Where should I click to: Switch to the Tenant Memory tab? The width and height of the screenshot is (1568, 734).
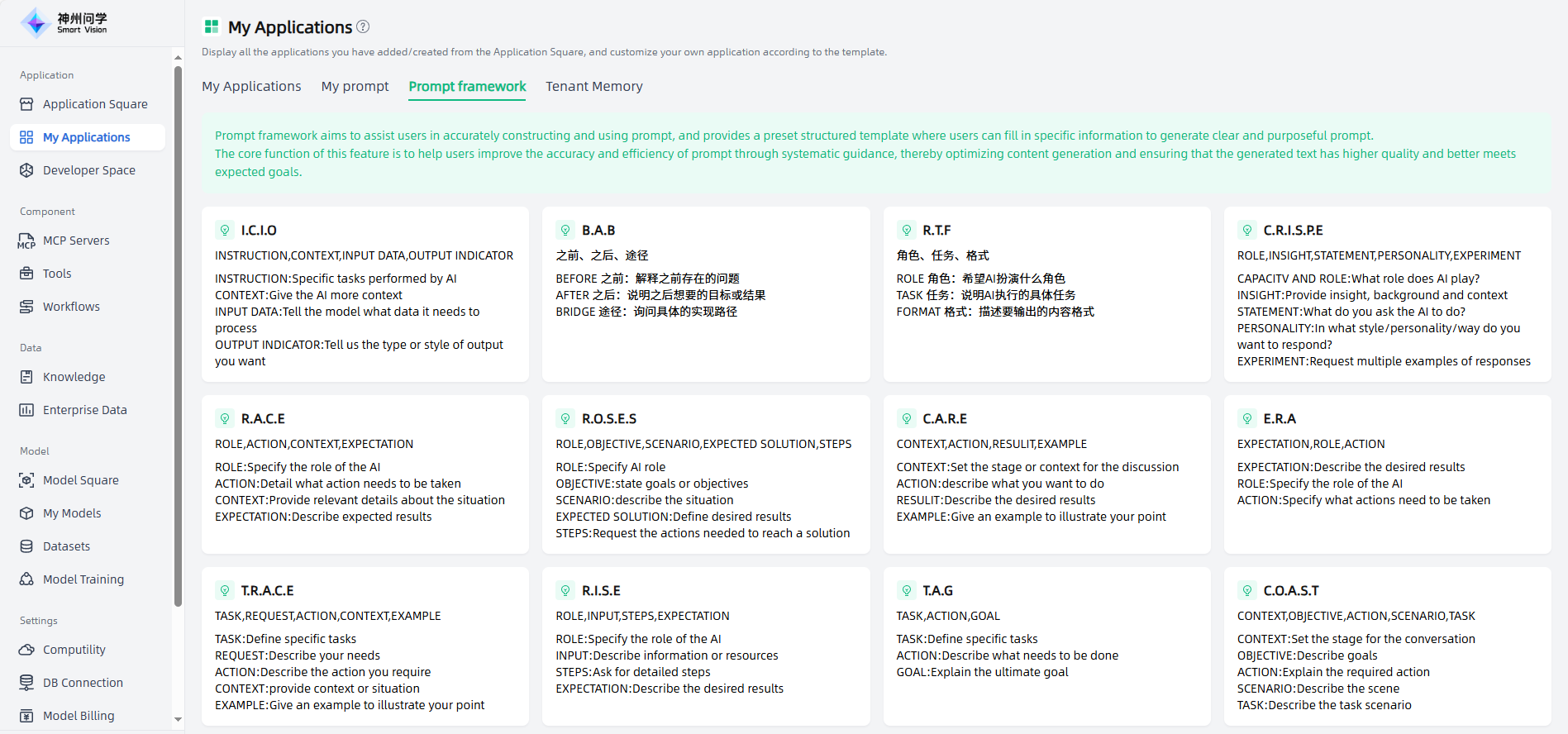click(593, 86)
